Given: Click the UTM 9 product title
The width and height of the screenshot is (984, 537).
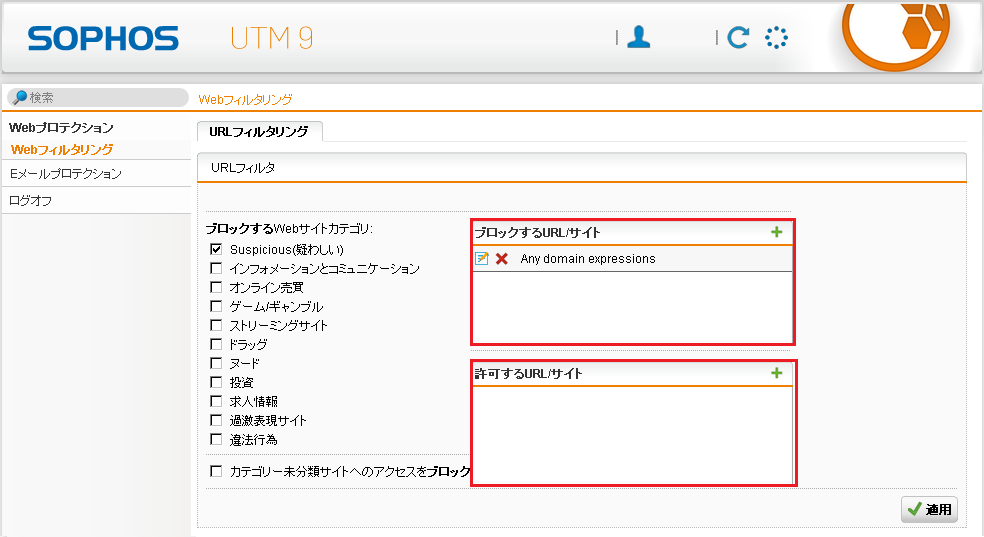Looking at the screenshot, I should (272, 38).
